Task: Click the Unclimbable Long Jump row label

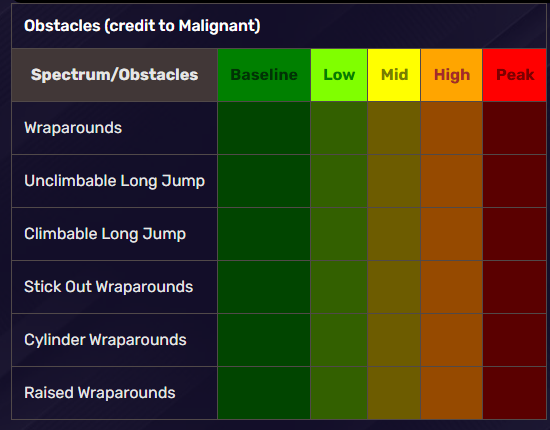Action: (x=114, y=181)
